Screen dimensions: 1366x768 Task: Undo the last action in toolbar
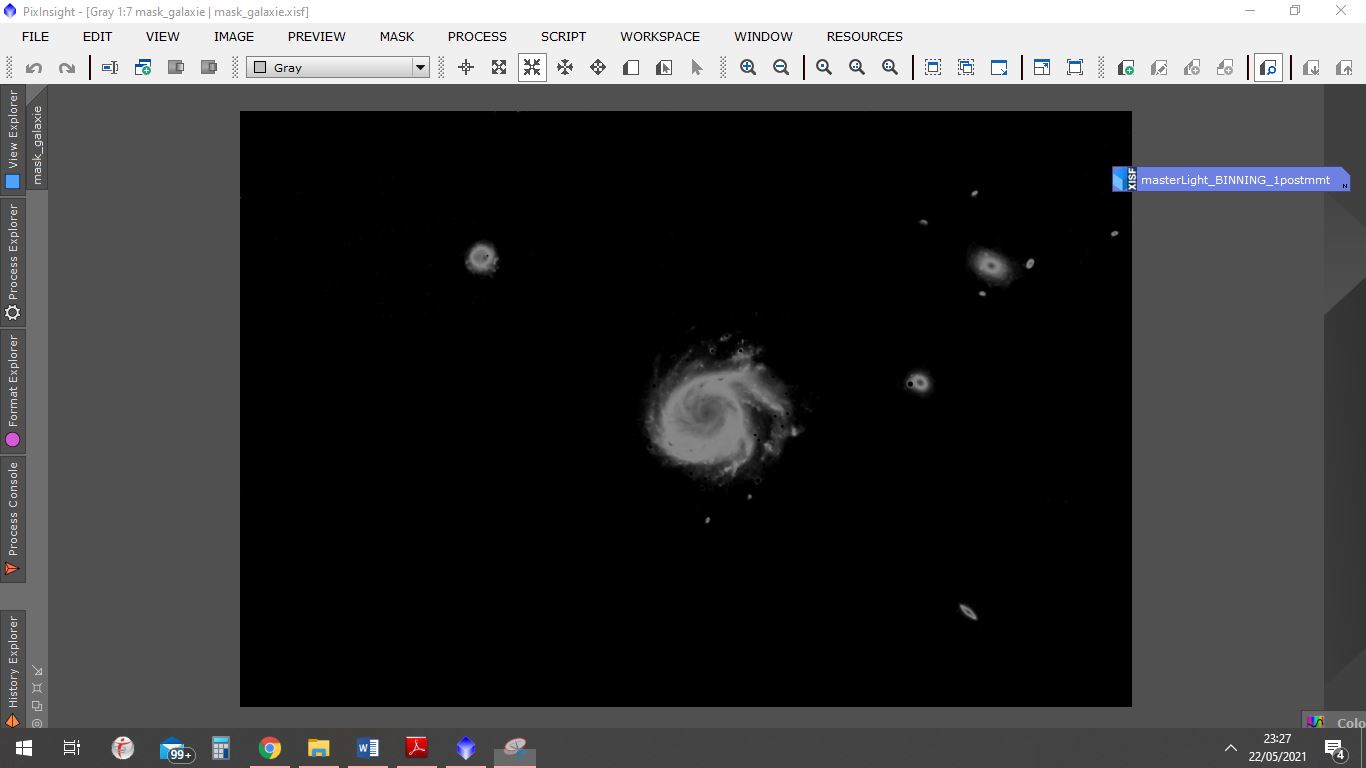[34, 68]
